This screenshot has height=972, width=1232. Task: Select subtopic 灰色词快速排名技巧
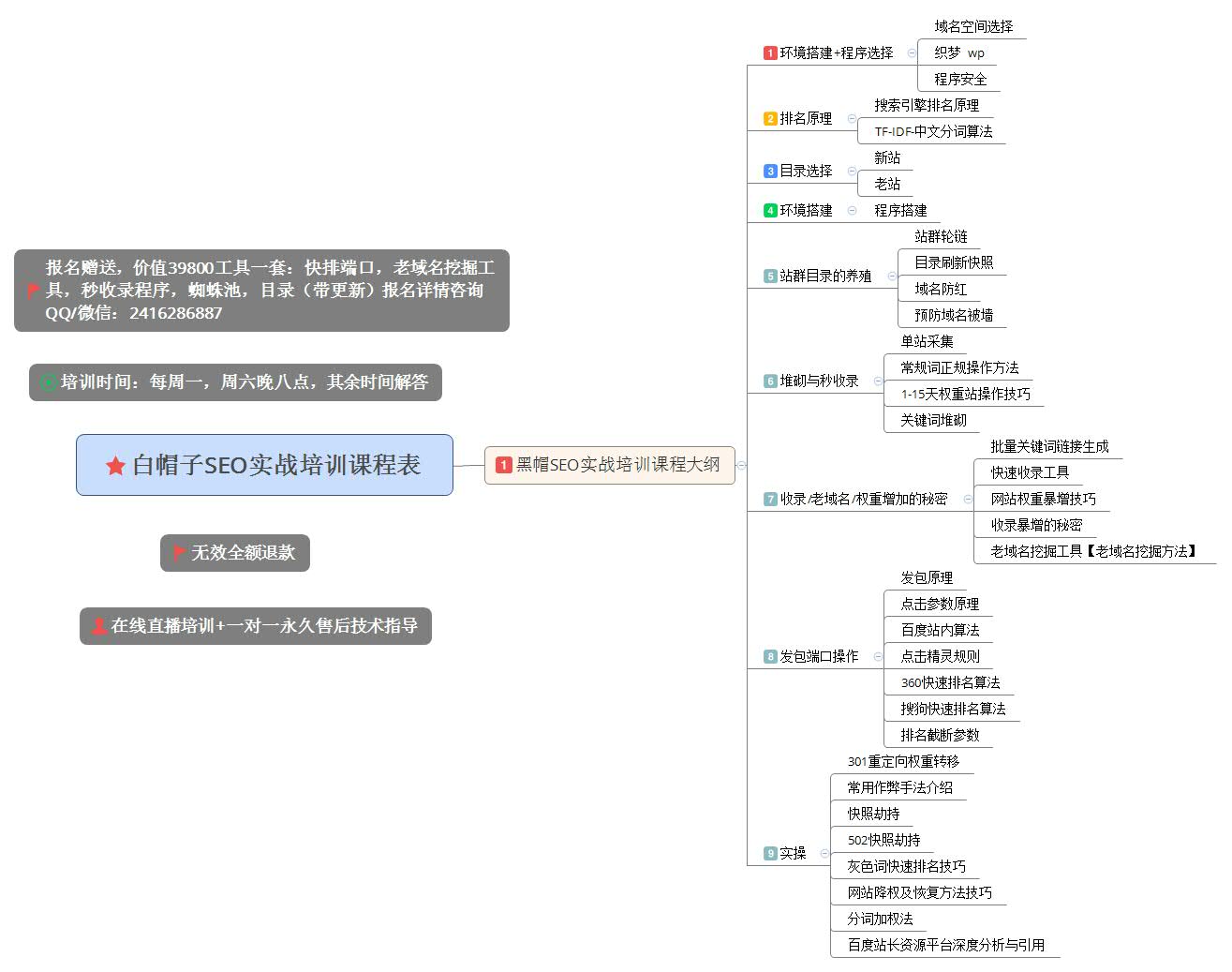[906, 867]
